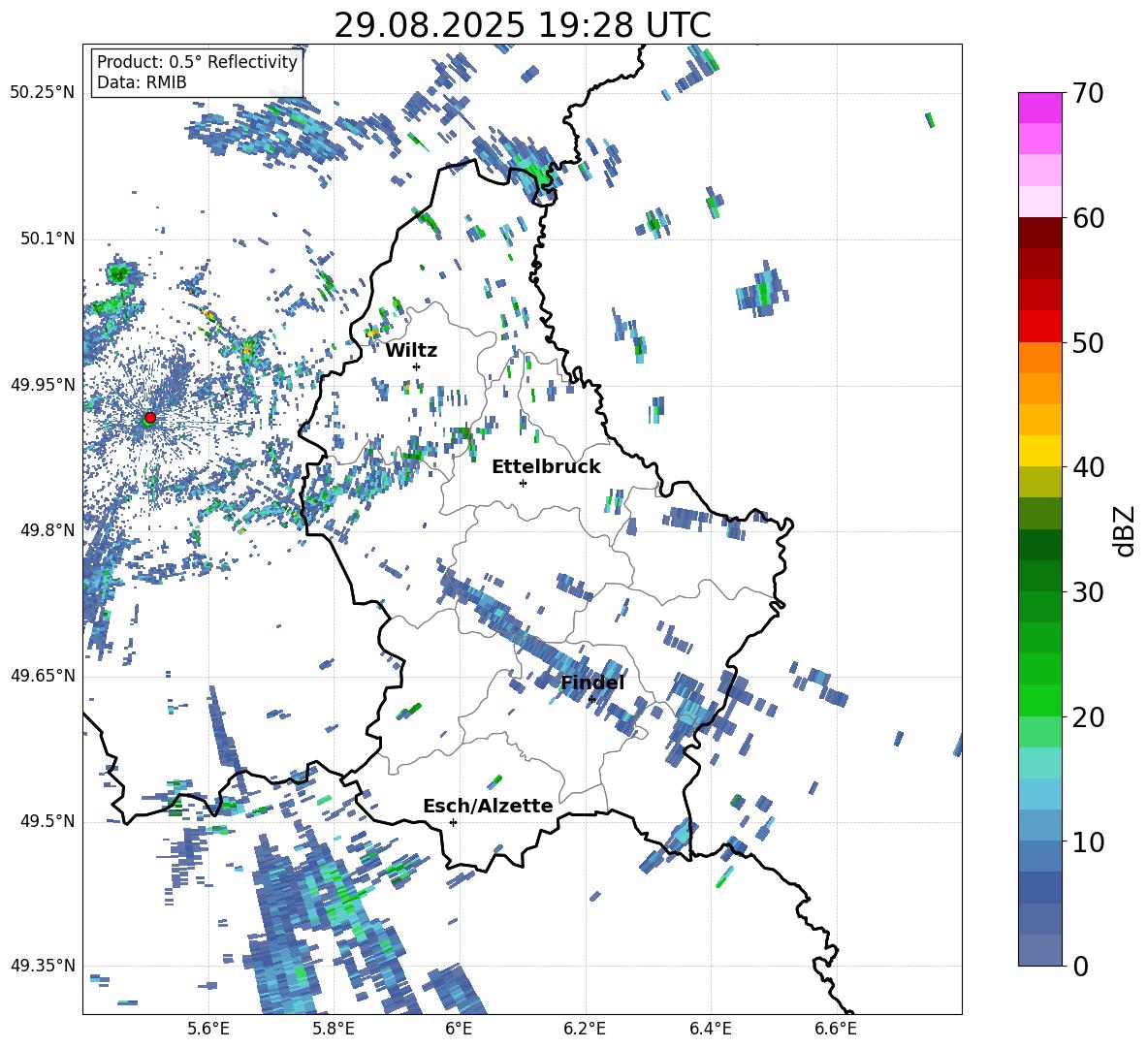
Task: Click the 'Data: RMIB' legend text
Action: pyautogui.click(x=142, y=82)
